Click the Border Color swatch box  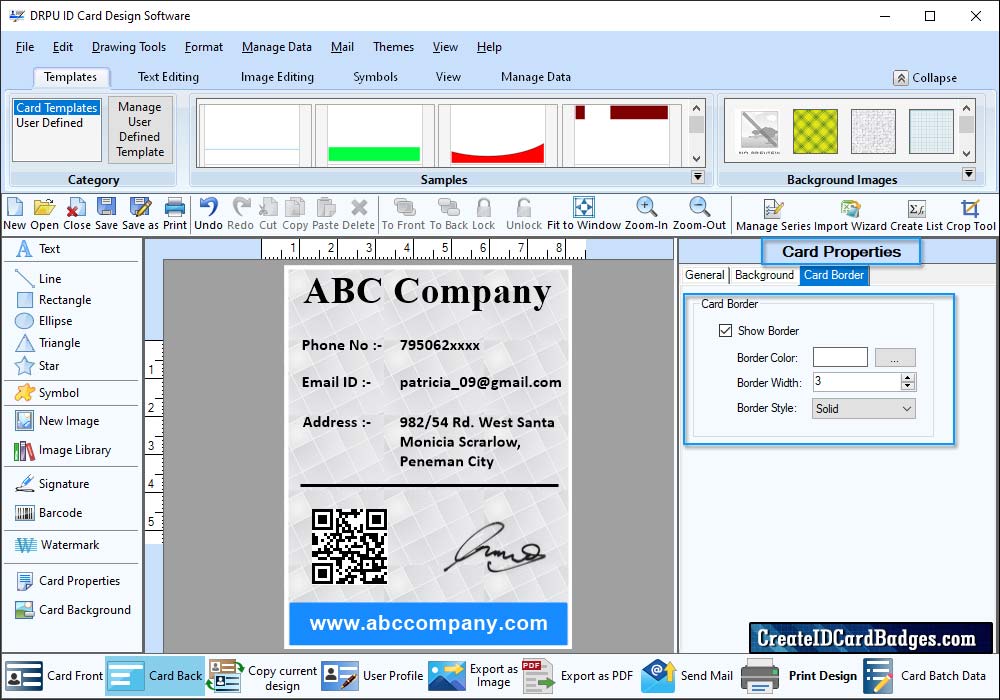pyautogui.click(x=840, y=357)
